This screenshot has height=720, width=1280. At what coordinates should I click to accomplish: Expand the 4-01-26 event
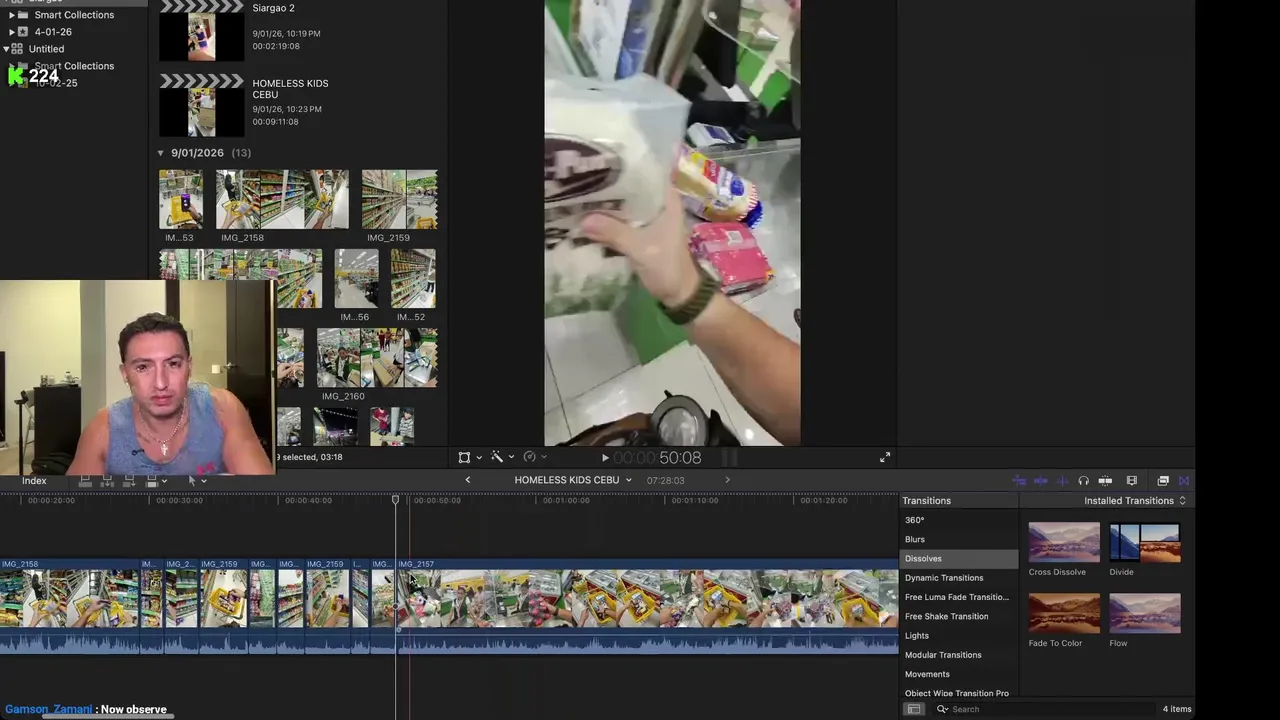click(11, 32)
